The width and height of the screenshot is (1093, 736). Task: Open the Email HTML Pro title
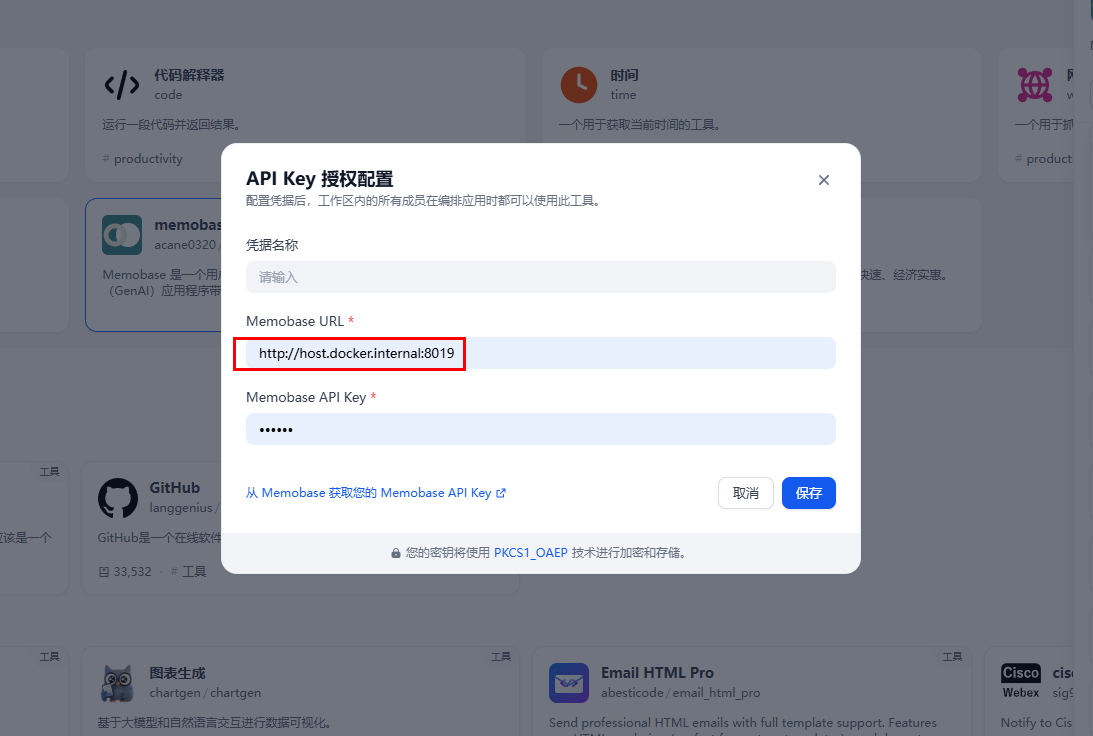pos(657,673)
